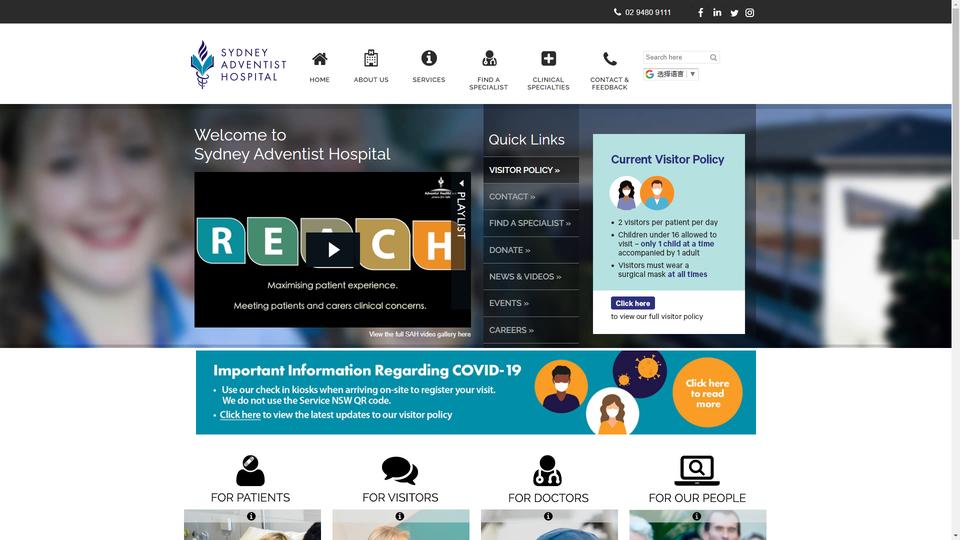The image size is (960, 540).
Task: Click the For Patients photo thumbnail
Action: point(252,525)
